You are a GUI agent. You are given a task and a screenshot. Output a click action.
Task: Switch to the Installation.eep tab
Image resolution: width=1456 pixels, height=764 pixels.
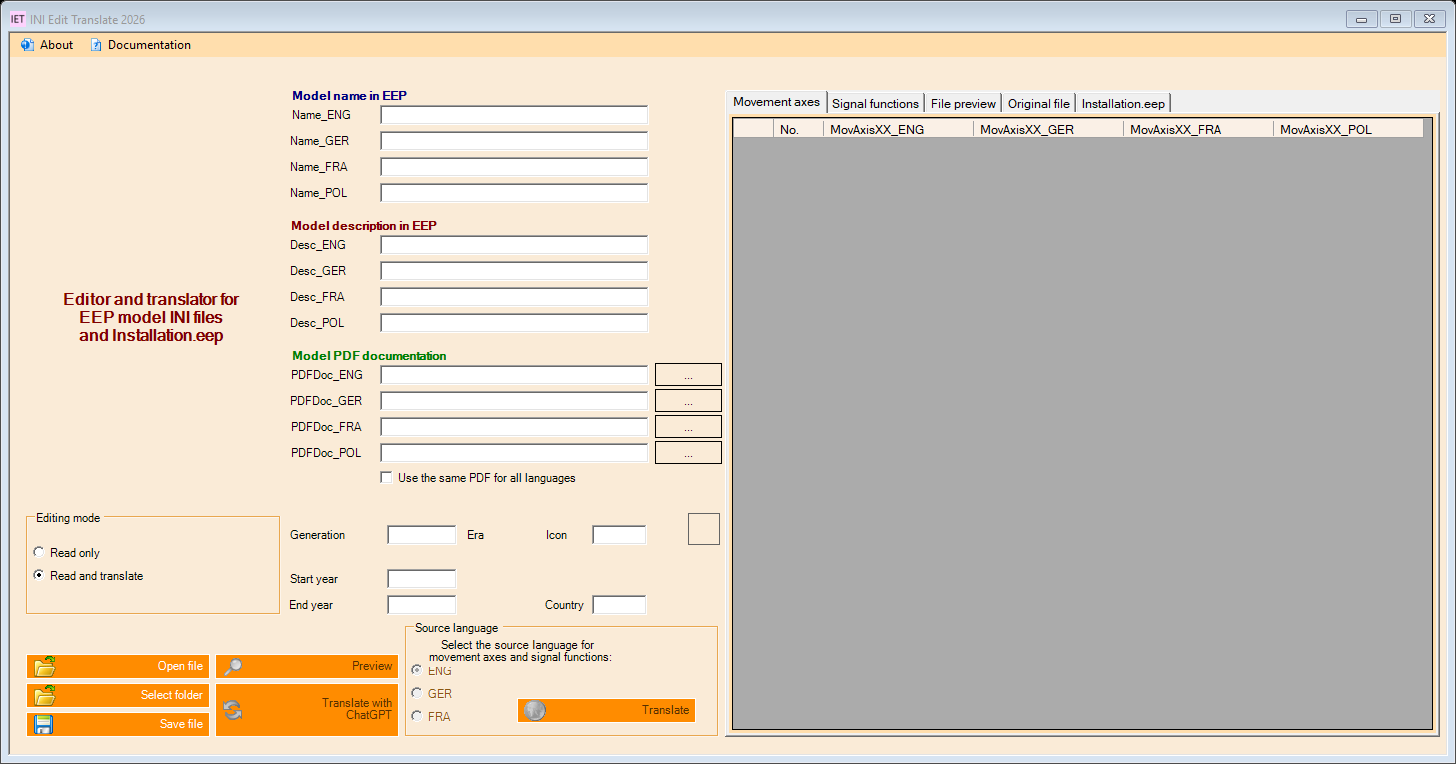coord(1123,103)
